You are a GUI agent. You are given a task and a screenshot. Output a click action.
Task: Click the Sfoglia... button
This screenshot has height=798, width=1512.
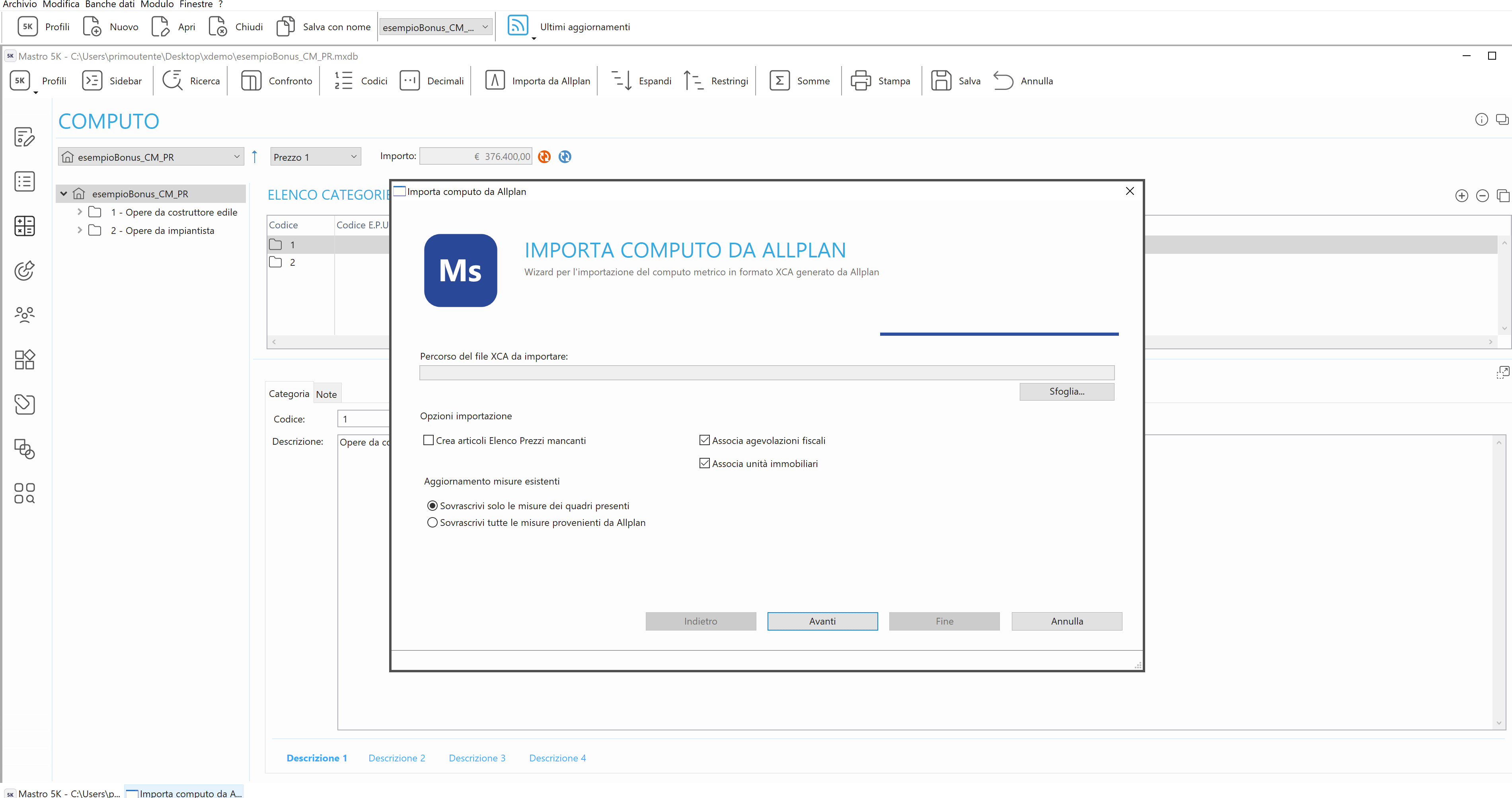[1066, 391]
